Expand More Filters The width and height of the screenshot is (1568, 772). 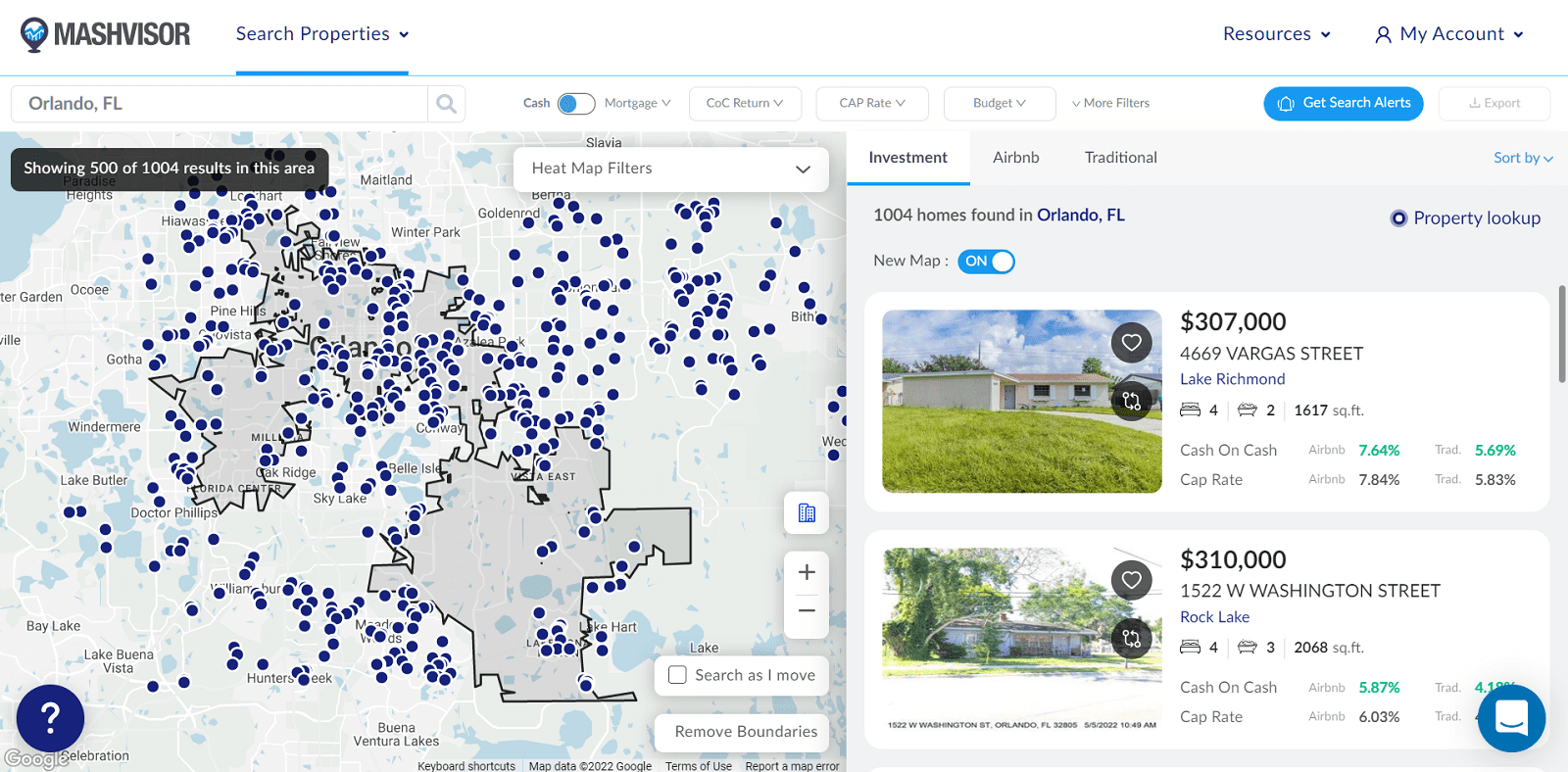click(1110, 103)
